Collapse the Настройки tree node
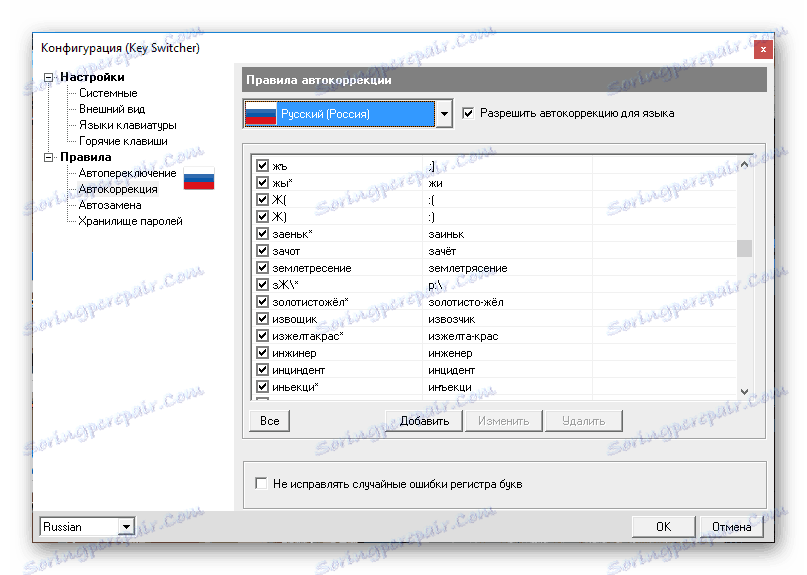This screenshot has width=807, height=575. pyautogui.click(x=48, y=77)
